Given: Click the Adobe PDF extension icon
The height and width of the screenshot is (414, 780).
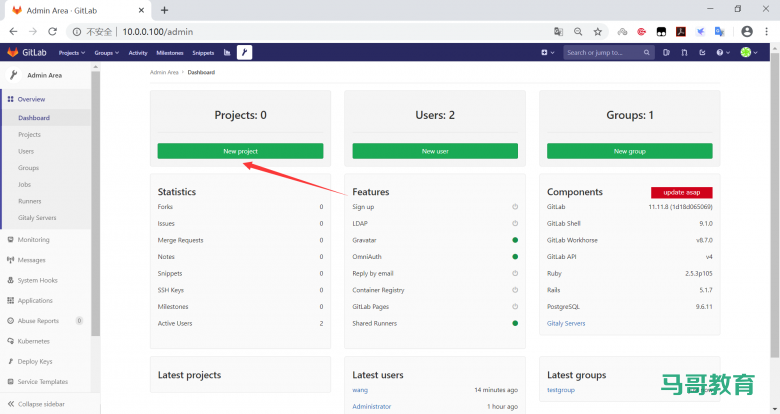Looking at the screenshot, I should (x=681, y=31).
